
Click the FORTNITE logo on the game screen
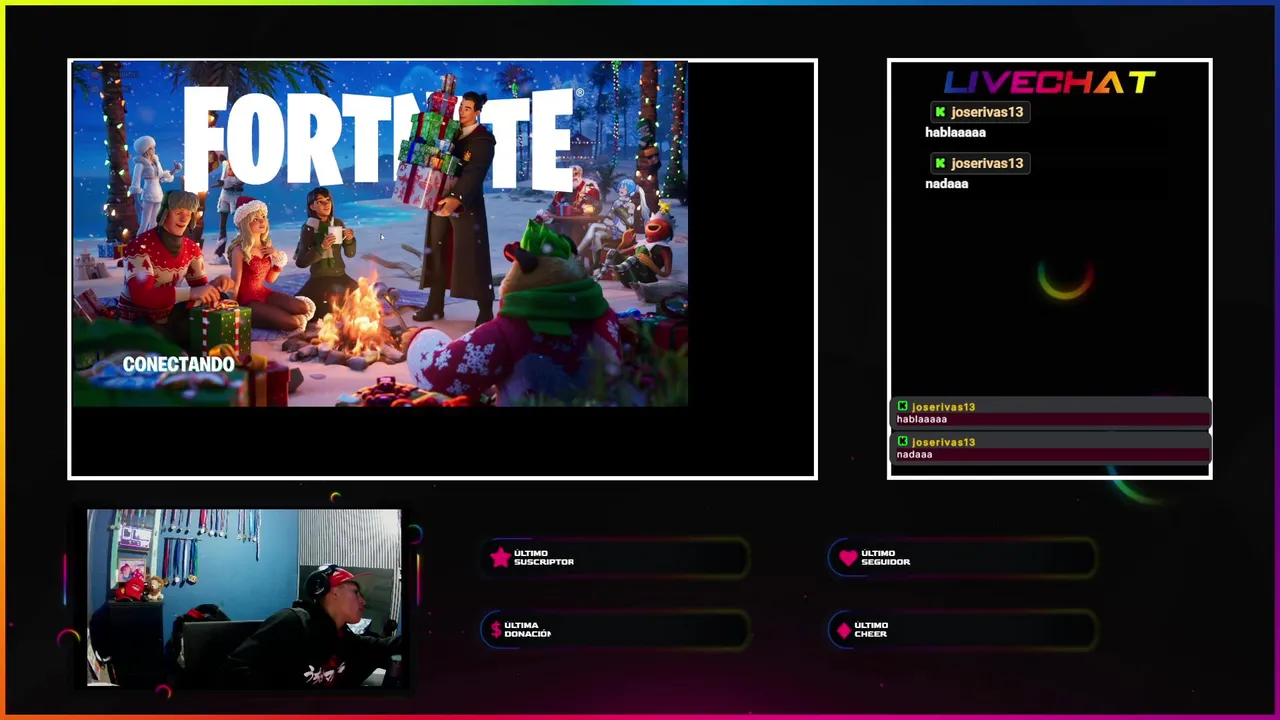click(383, 138)
